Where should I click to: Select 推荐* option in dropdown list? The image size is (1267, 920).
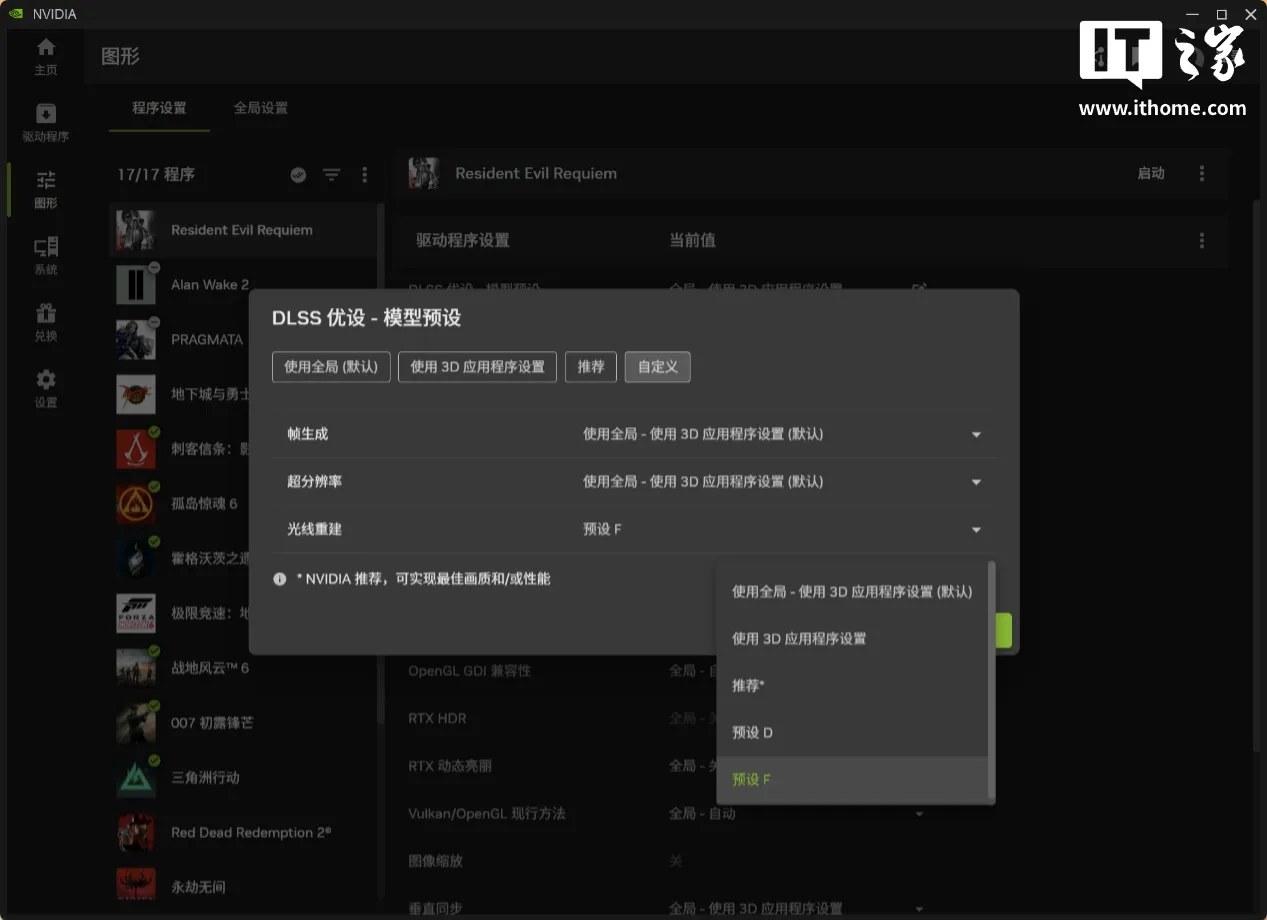[x=852, y=686]
